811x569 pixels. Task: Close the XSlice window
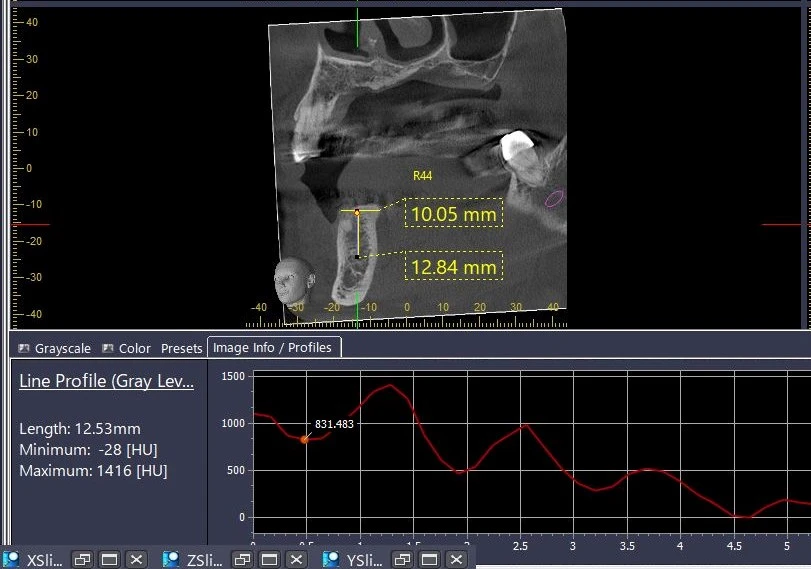136,559
